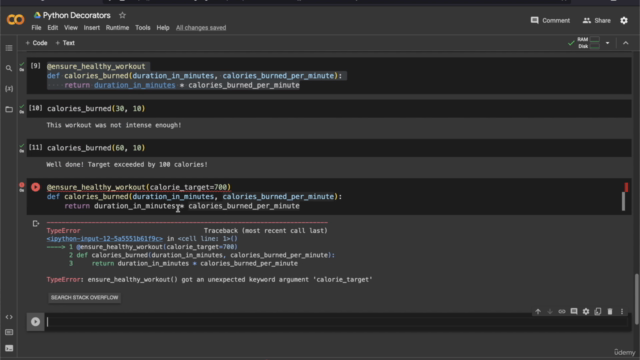Click output "Well done! Target exceeded by 100 calories!"
Viewport: 640px width, 360px height.
tap(127, 164)
